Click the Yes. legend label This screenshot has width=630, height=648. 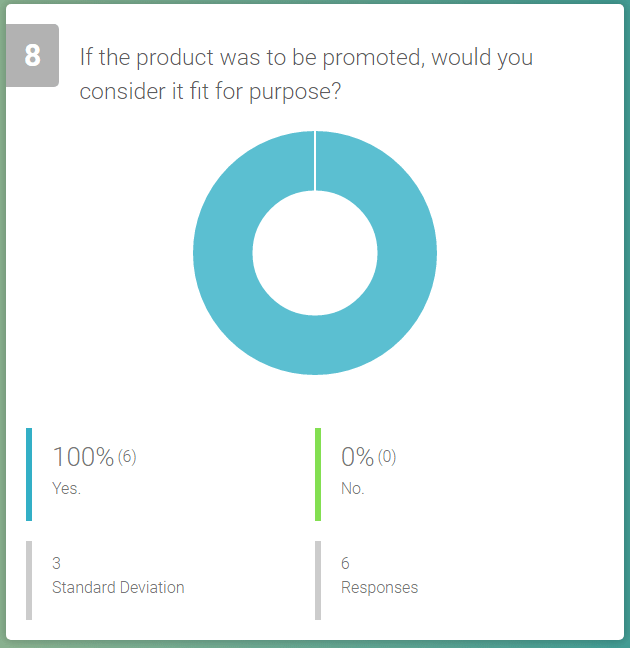pos(66,489)
